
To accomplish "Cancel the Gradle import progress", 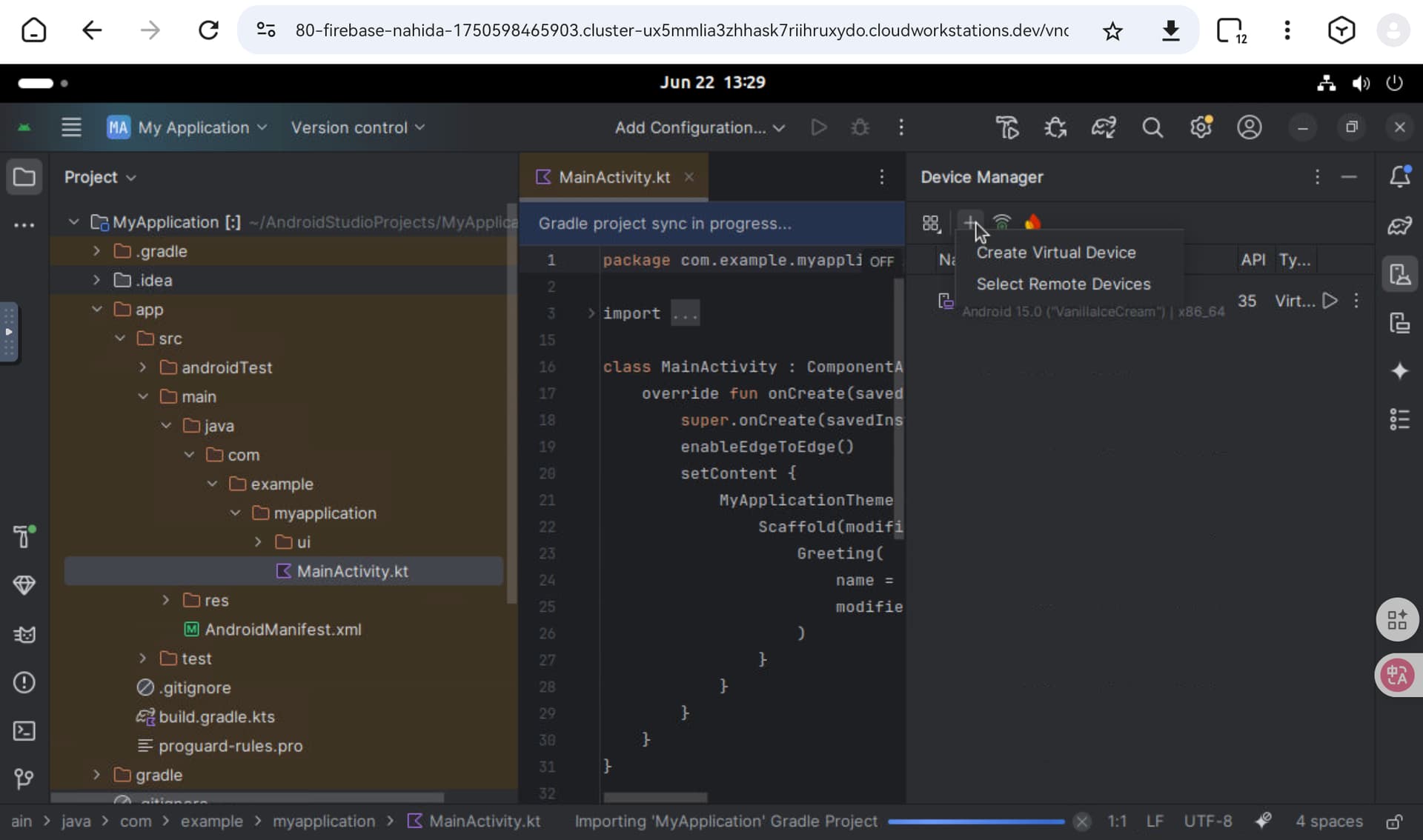I will coord(1081,821).
